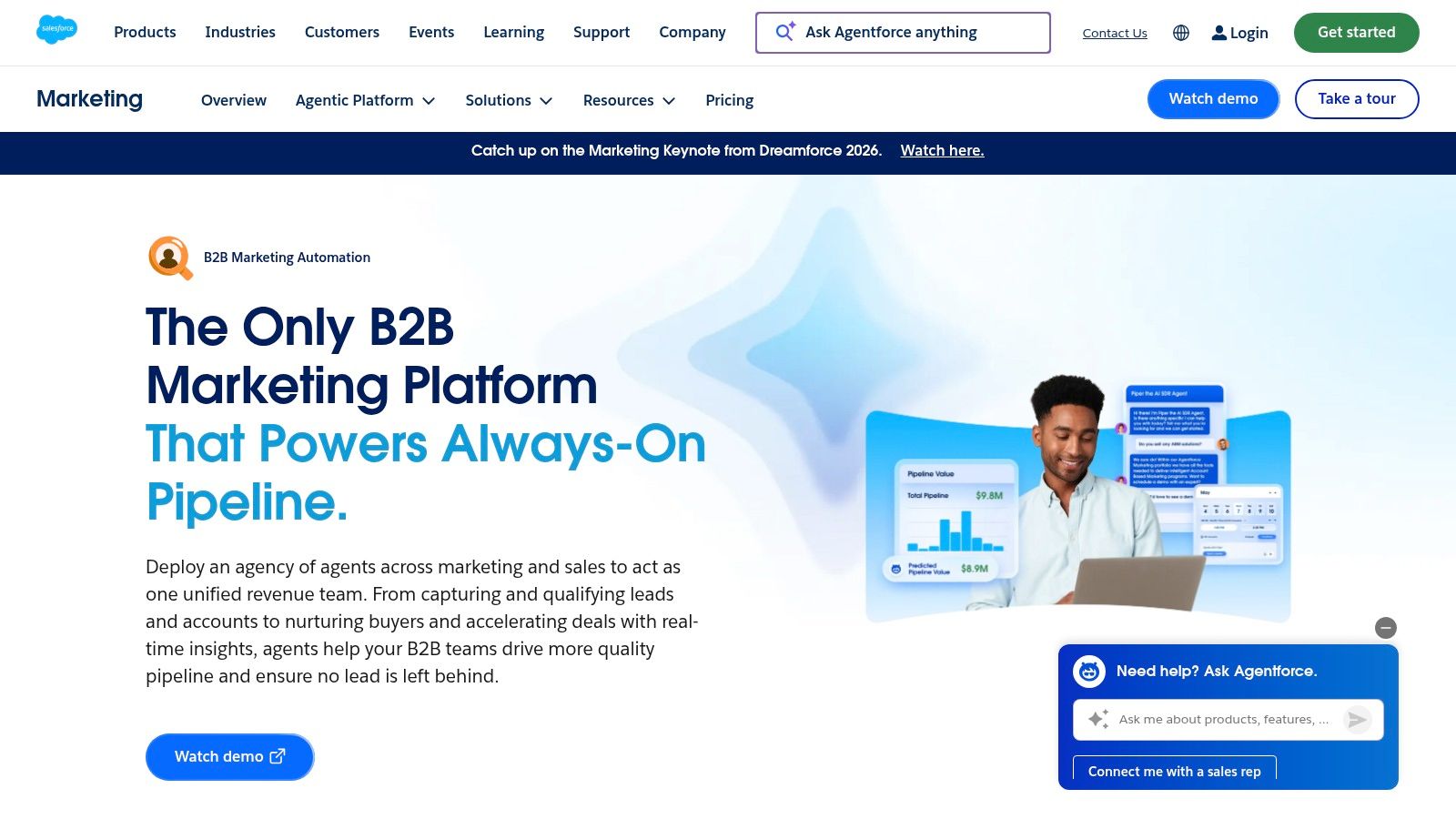
Task: Click the Contact Us link
Action: [1115, 33]
